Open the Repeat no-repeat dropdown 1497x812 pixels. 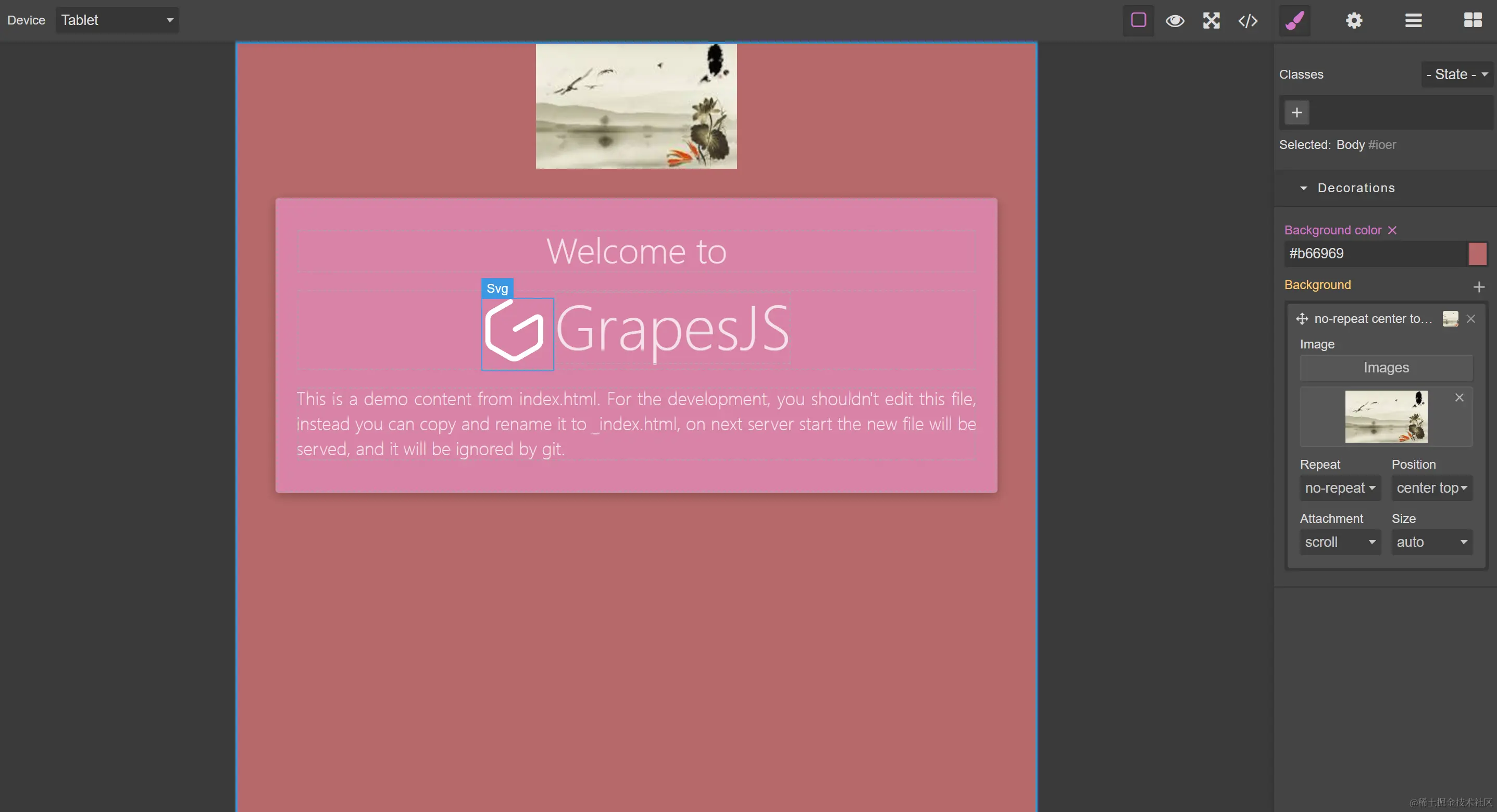(x=1340, y=488)
